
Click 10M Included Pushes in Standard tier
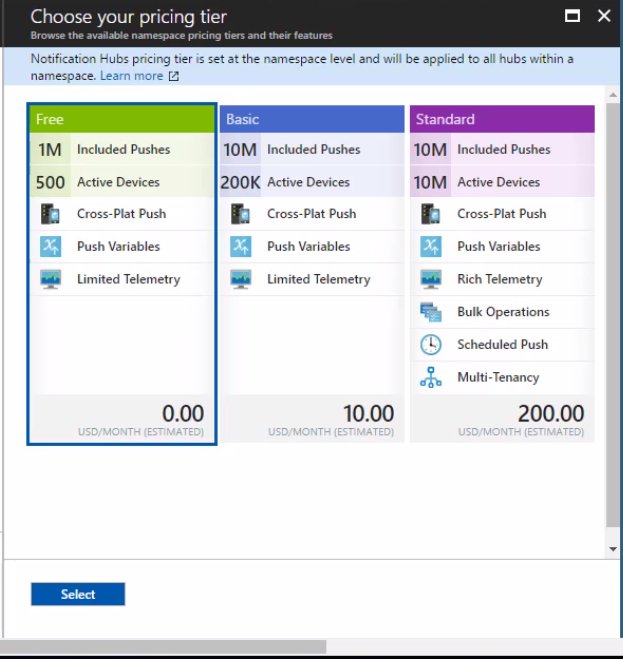tap(502, 150)
